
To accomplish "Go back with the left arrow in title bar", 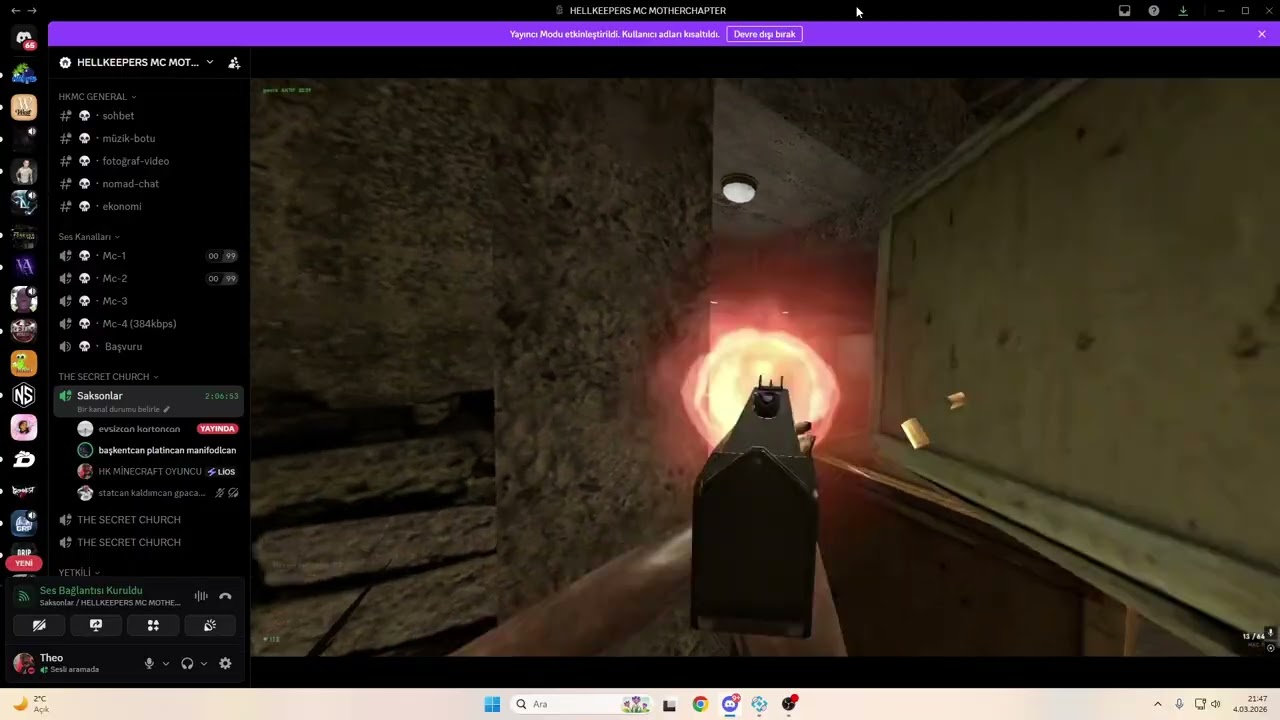I will (x=15, y=10).
